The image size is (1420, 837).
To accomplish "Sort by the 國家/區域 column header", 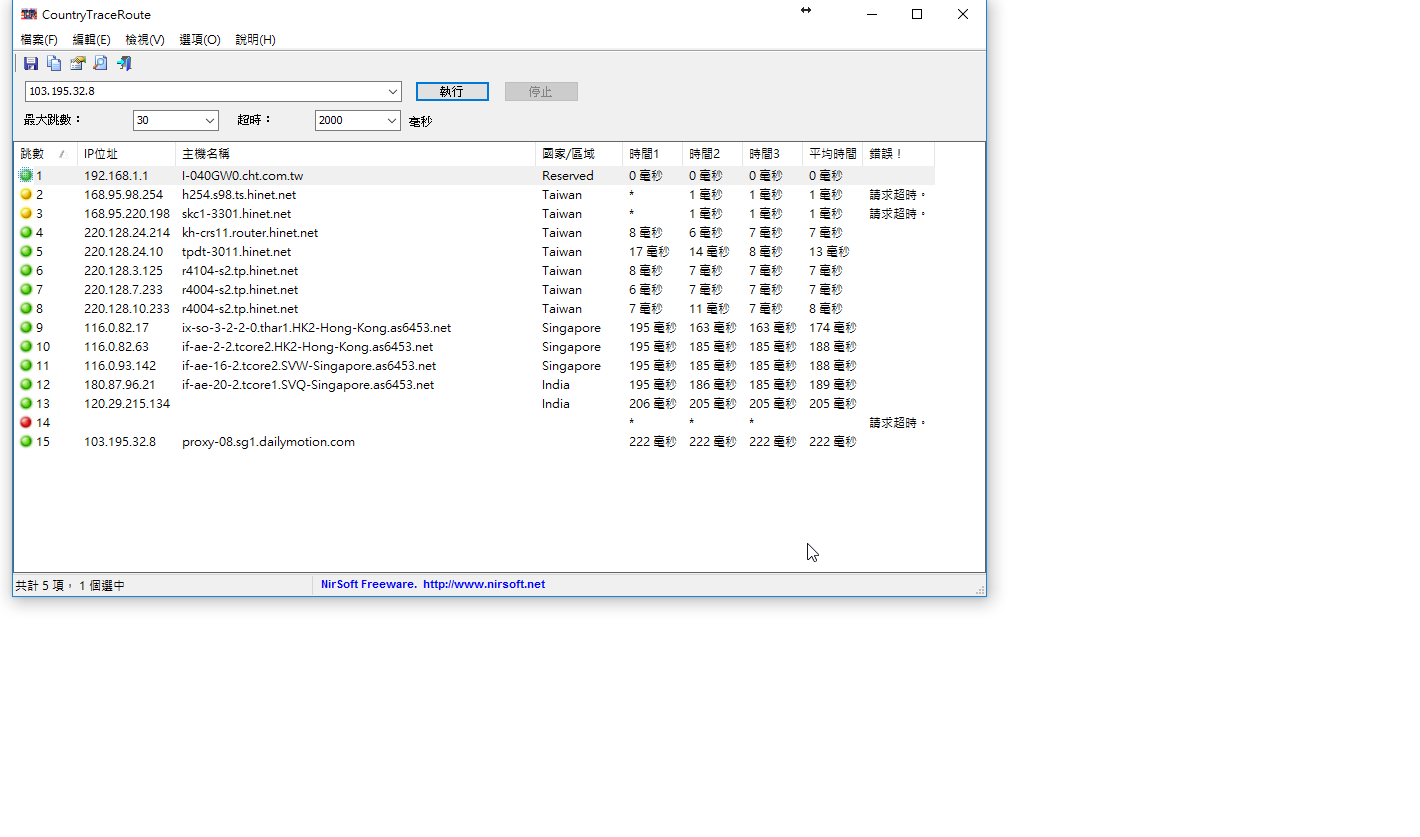I will coord(579,154).
